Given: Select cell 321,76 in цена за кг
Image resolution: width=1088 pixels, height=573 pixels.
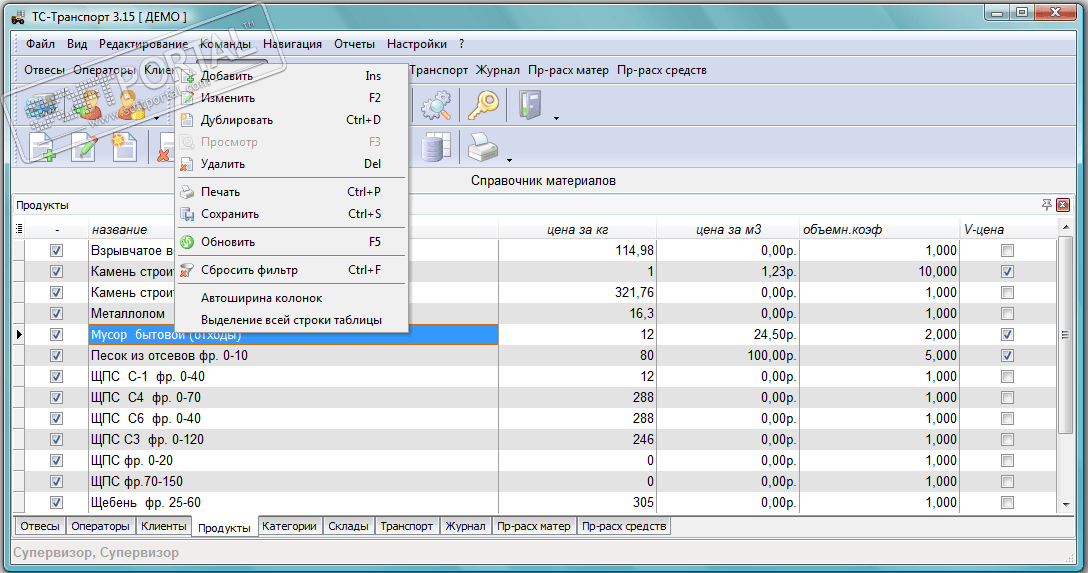Looking at the screenshot, I should [577, 292].
